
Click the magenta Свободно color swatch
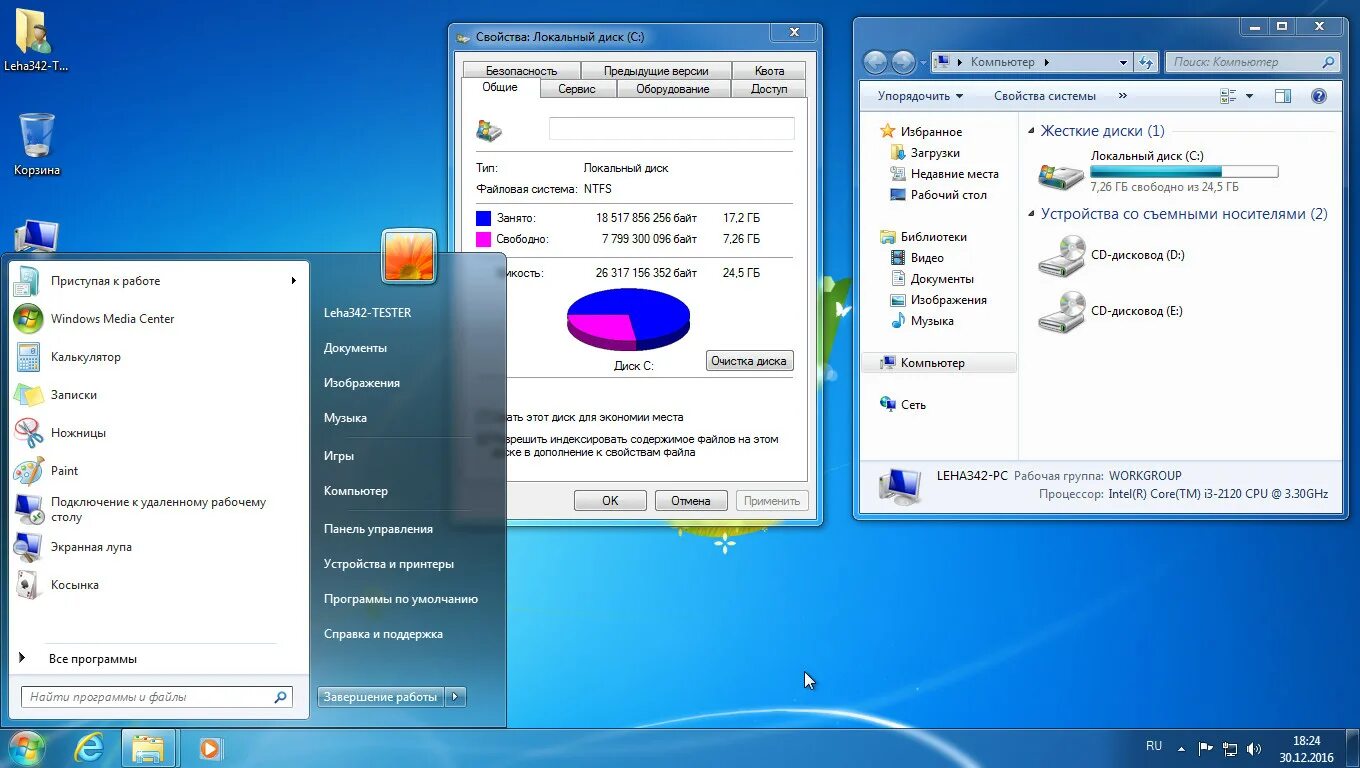click(484, 239)
